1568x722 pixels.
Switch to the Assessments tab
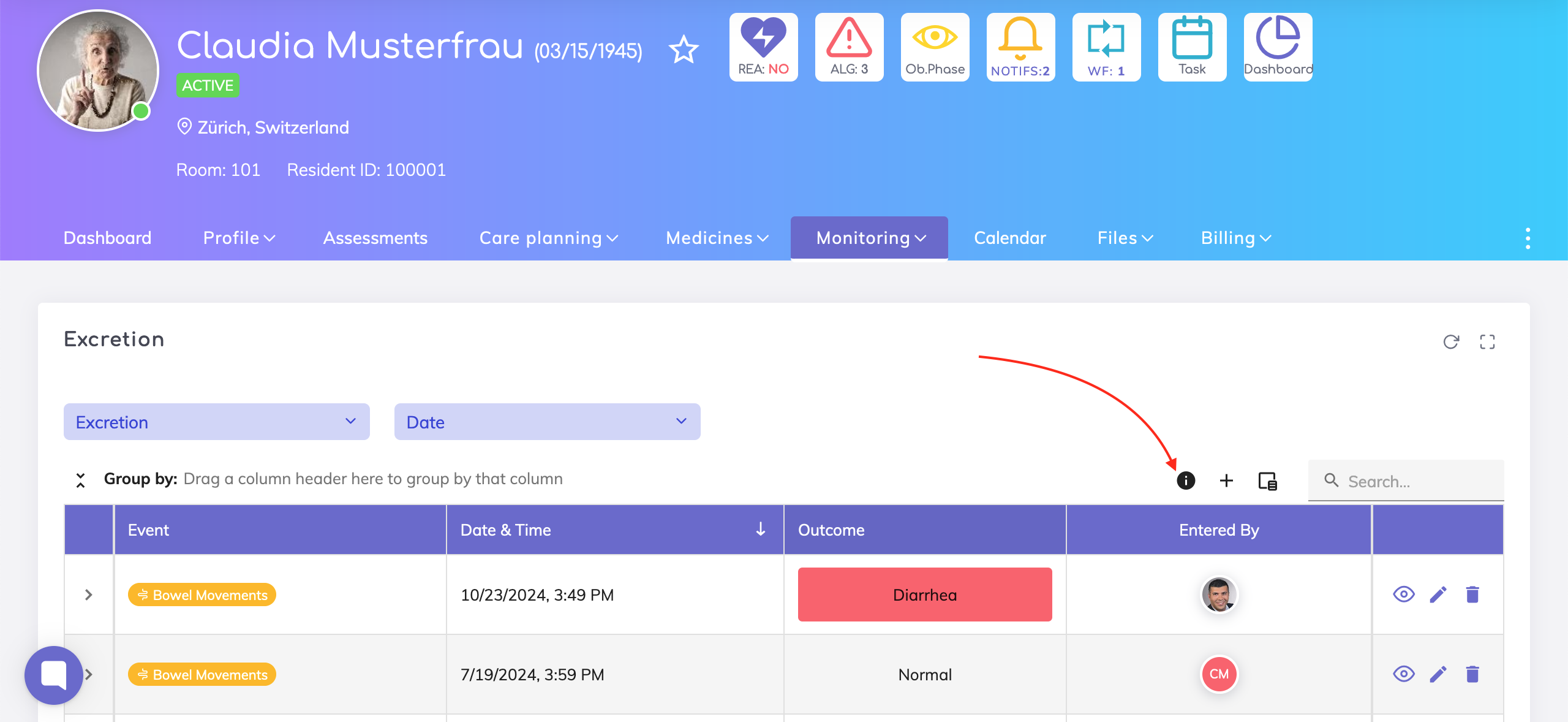[375, 238]
